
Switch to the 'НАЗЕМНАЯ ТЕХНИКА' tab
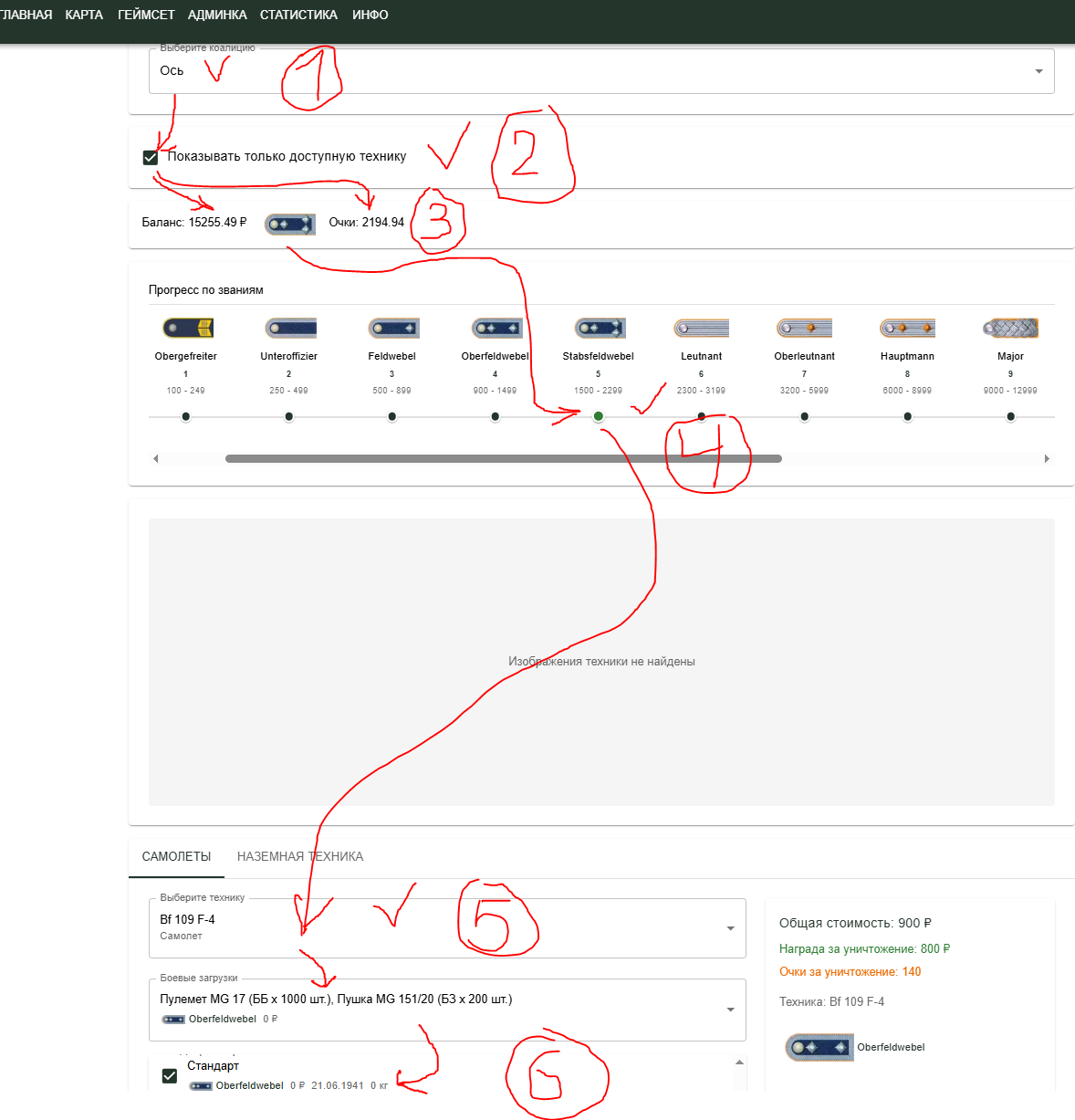click(x=300, y=856)
